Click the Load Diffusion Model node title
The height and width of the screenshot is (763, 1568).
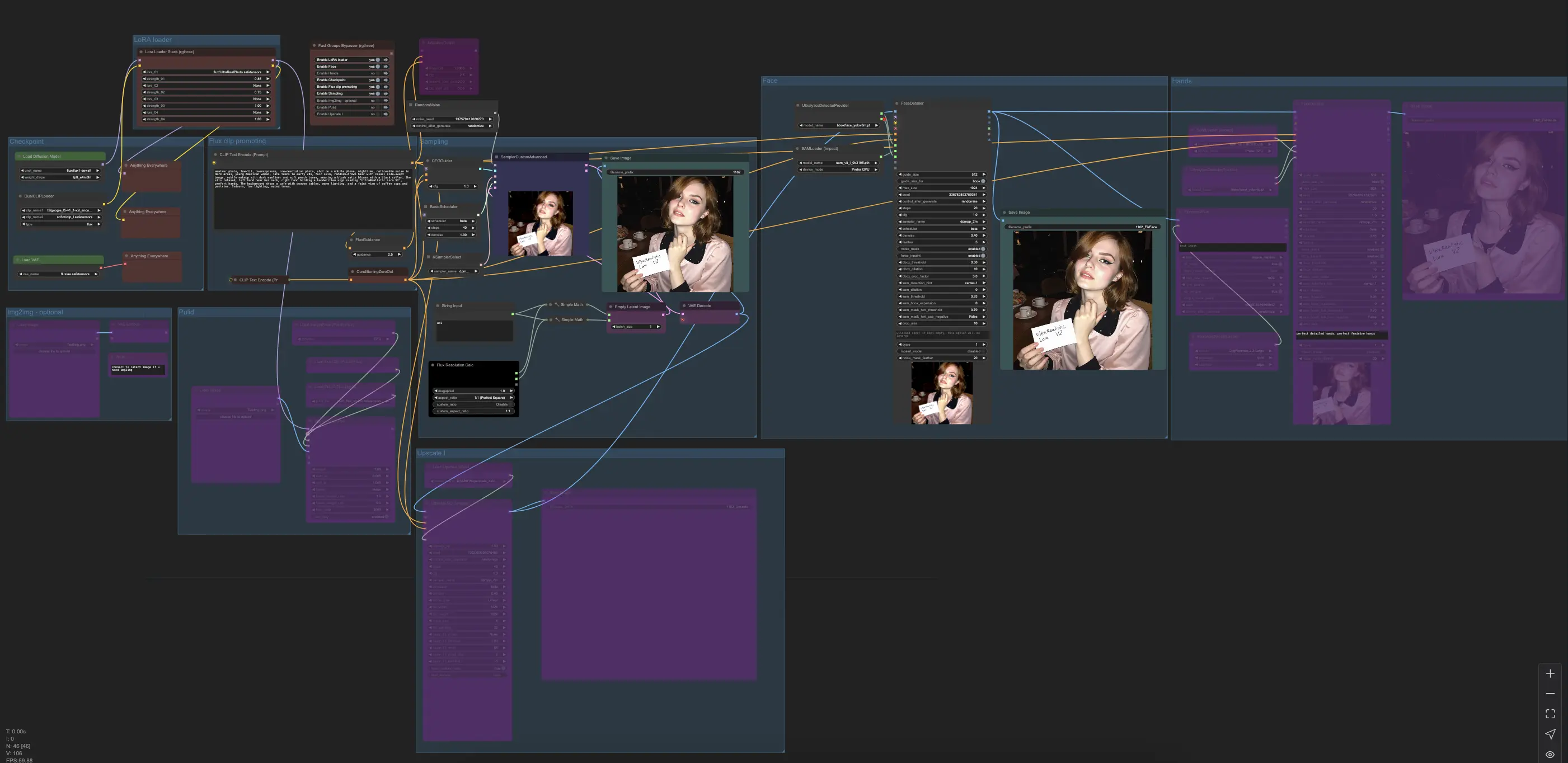coord(41,157)
